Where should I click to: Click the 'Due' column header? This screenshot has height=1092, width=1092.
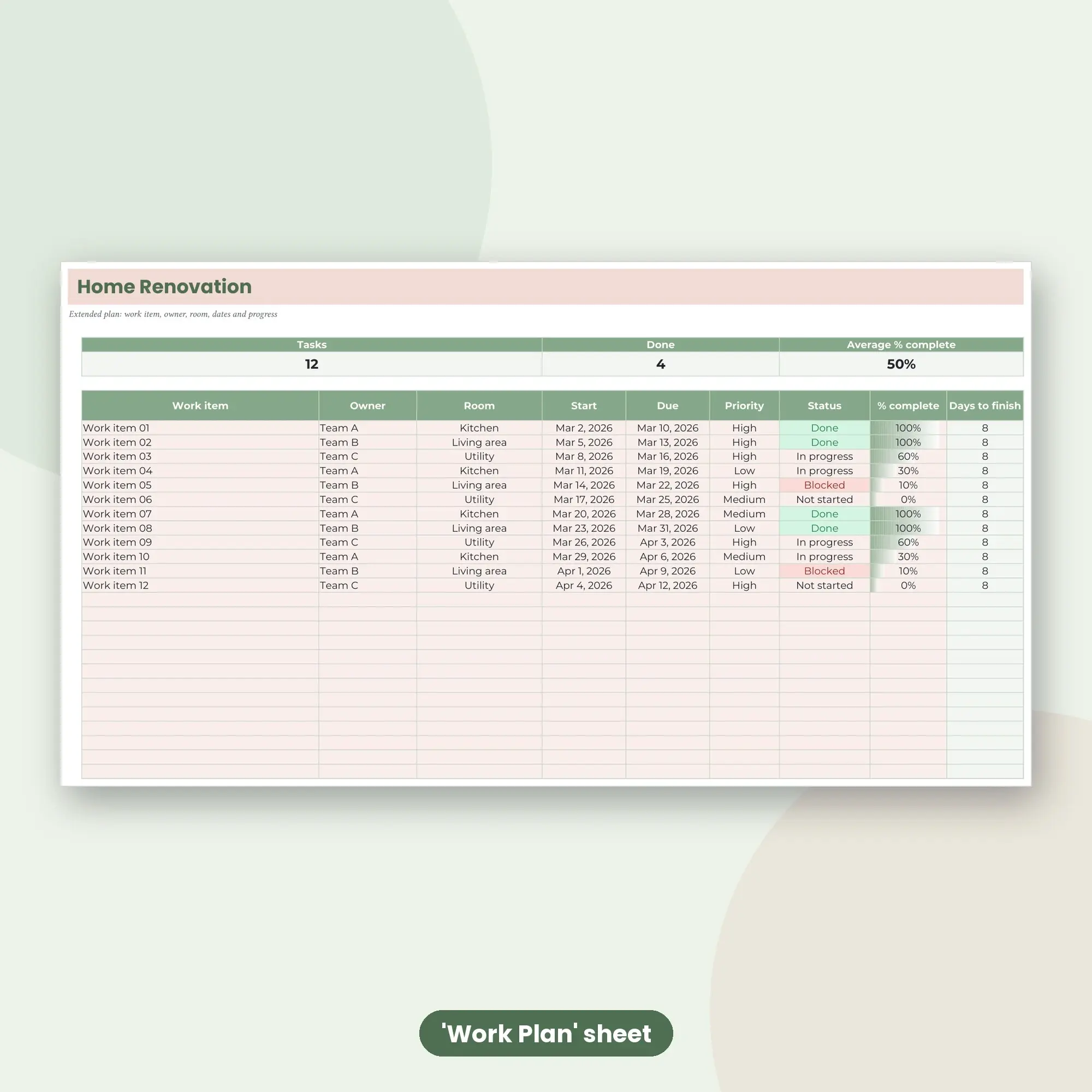pyautogui.click(x=668, y=405)
